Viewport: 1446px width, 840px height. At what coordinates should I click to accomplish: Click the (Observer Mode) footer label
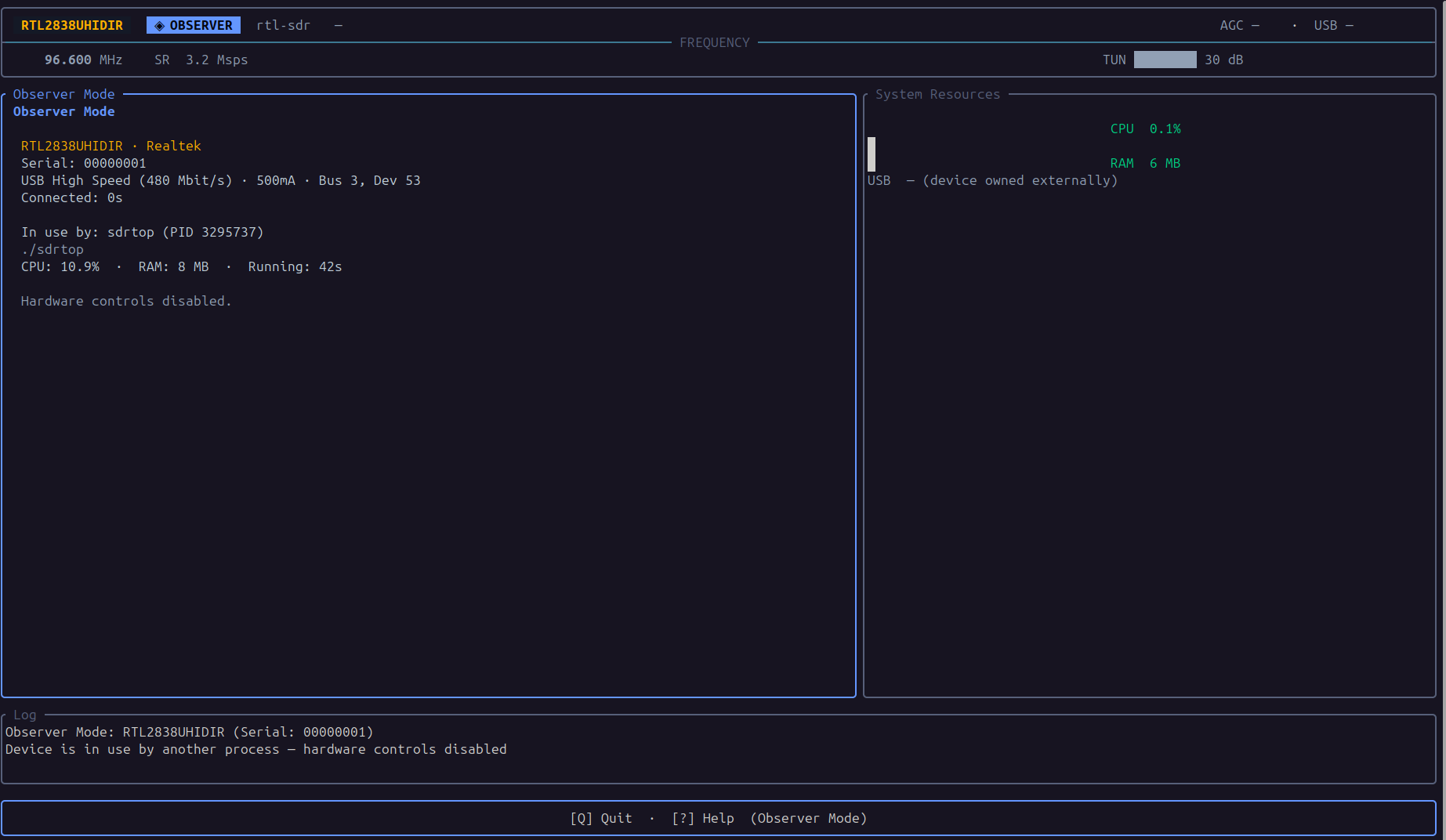(808, 818)
